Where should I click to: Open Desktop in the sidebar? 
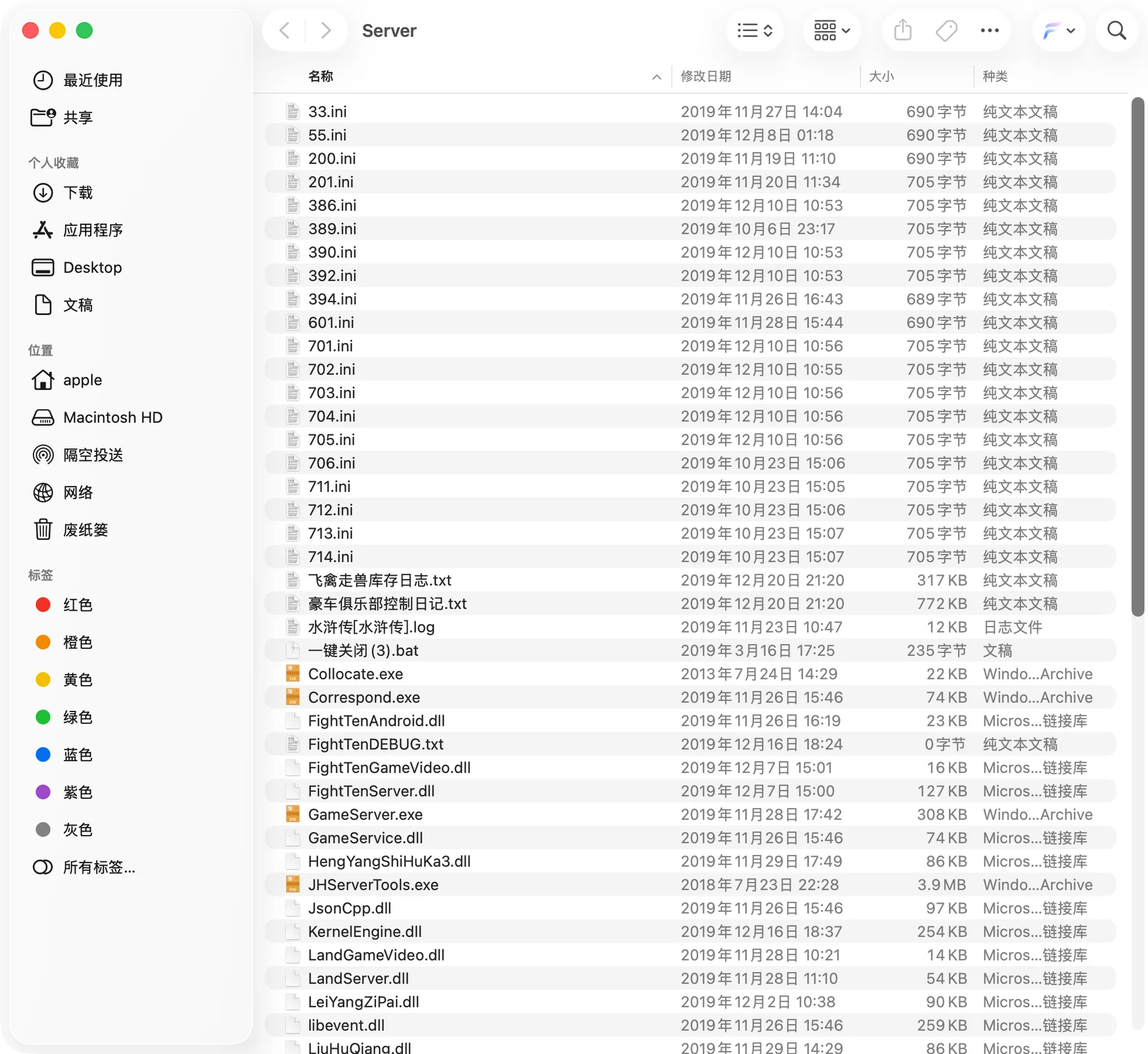(77, 267)
